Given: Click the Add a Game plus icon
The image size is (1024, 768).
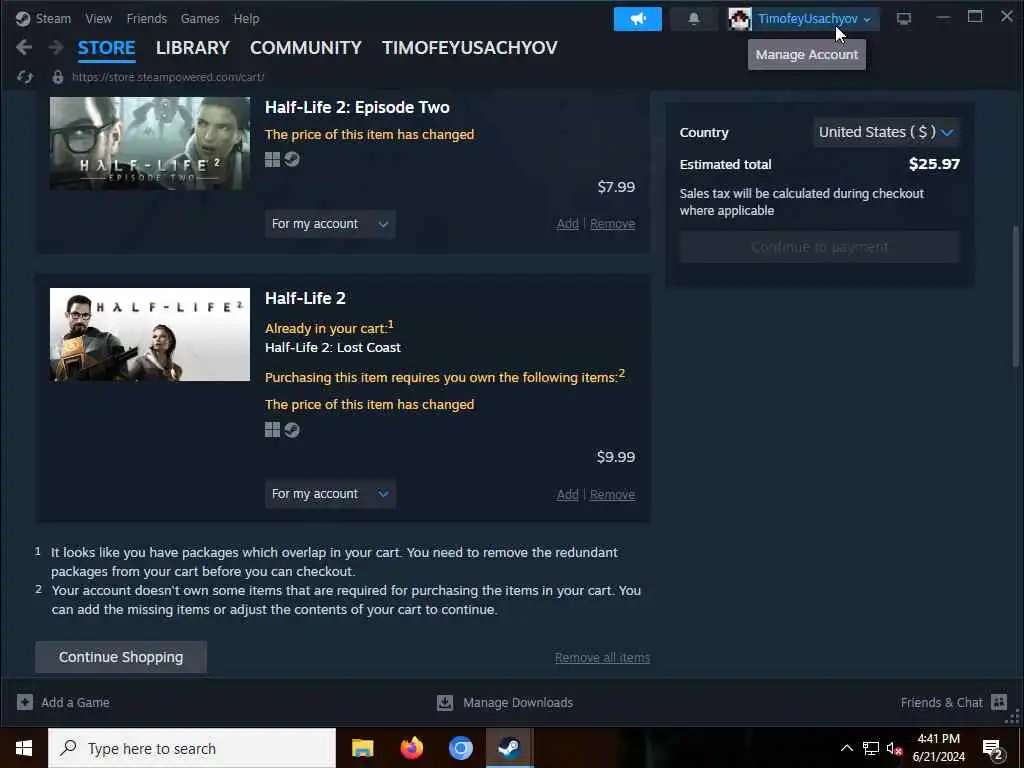Looking at the screenshot, I should click(x=25, y=702).
